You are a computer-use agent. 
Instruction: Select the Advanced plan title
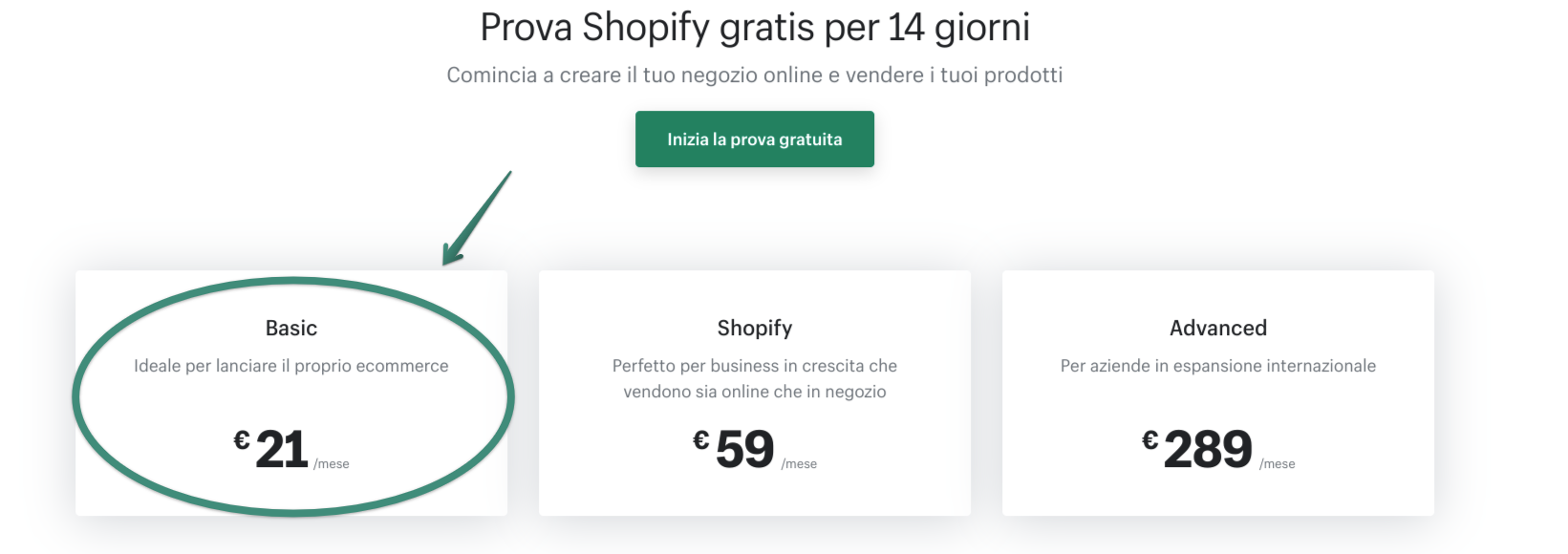click(x=1218, y=329)
